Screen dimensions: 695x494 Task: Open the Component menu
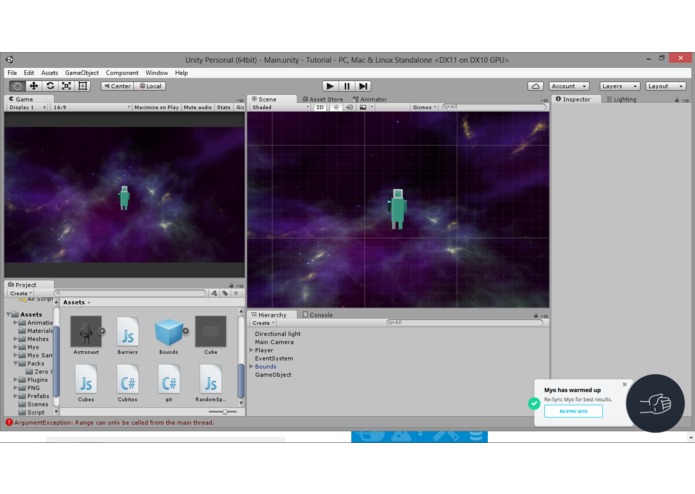[x=122, y=73]
